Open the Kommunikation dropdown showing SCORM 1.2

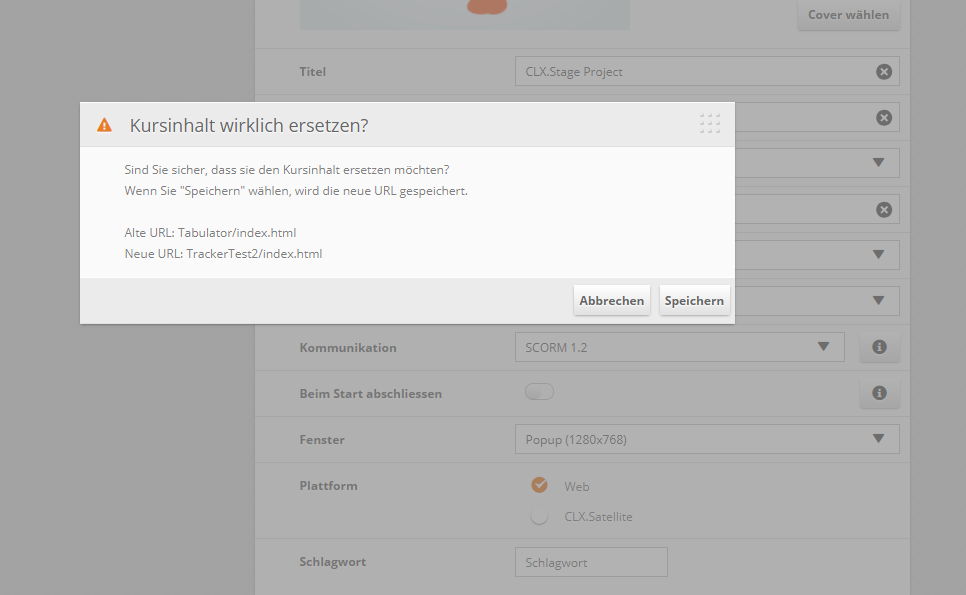pos(679,347)
